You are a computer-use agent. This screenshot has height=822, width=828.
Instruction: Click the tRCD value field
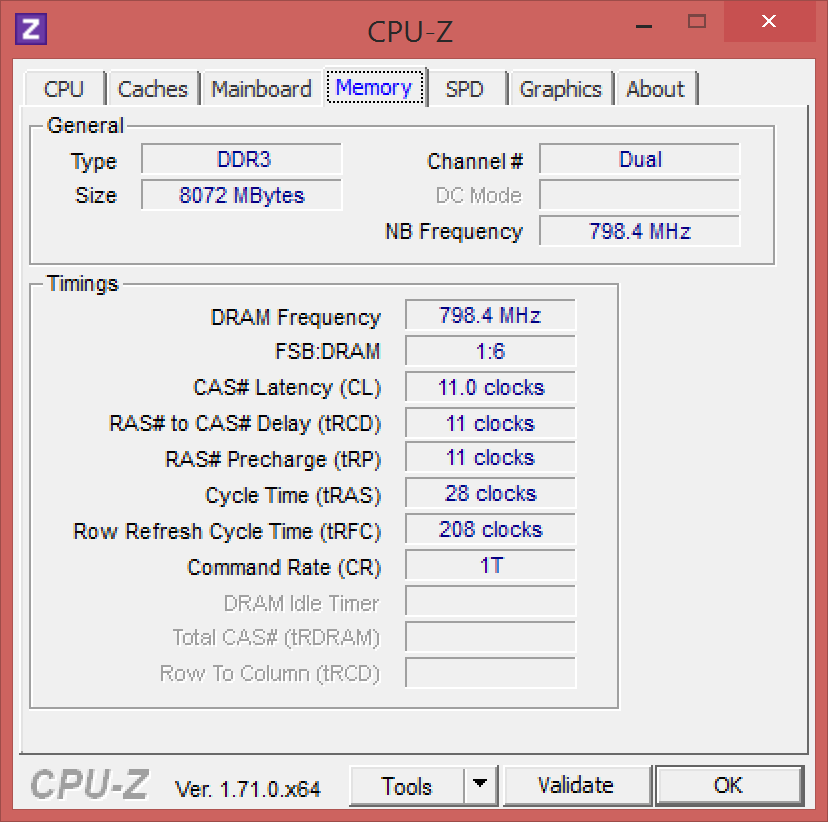point(490,423)
